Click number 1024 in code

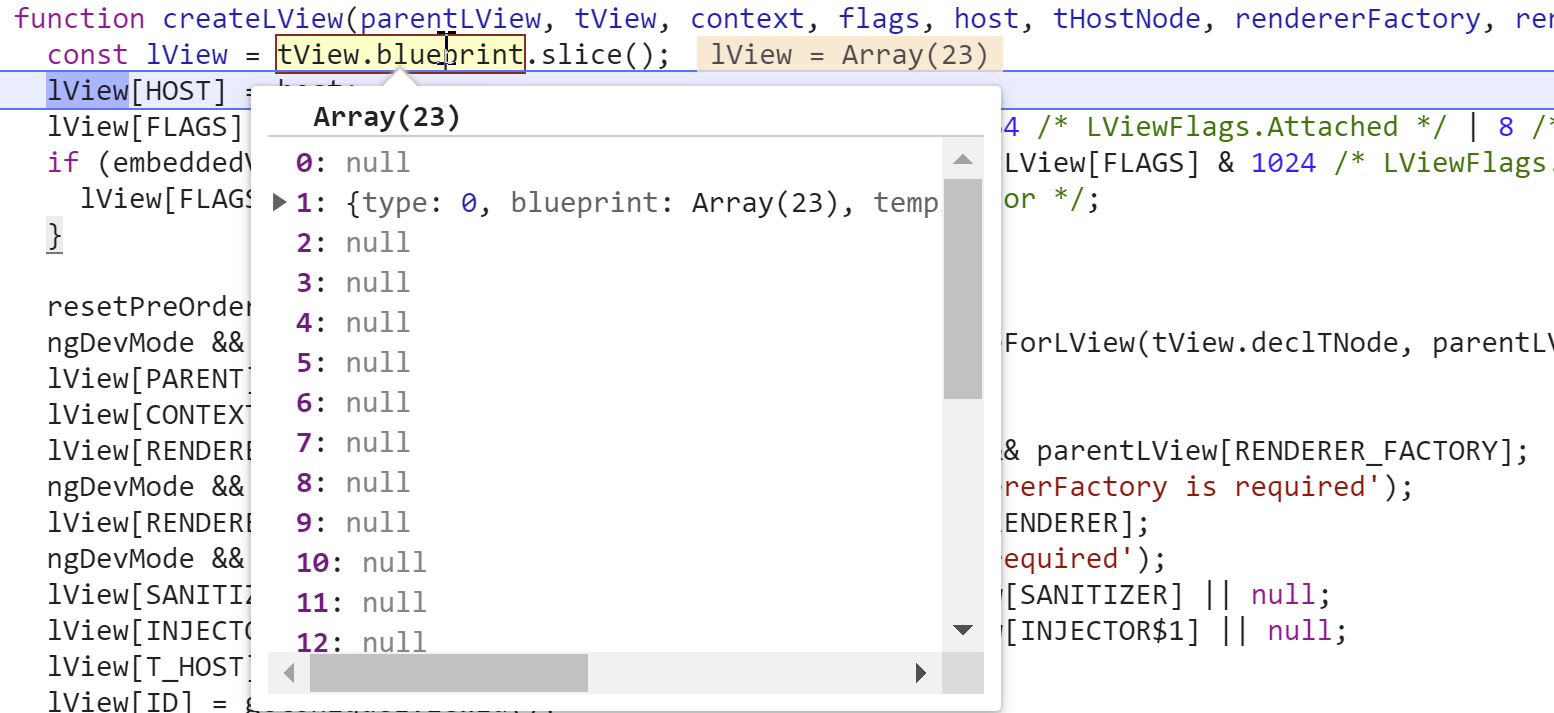click(1283, 163)
